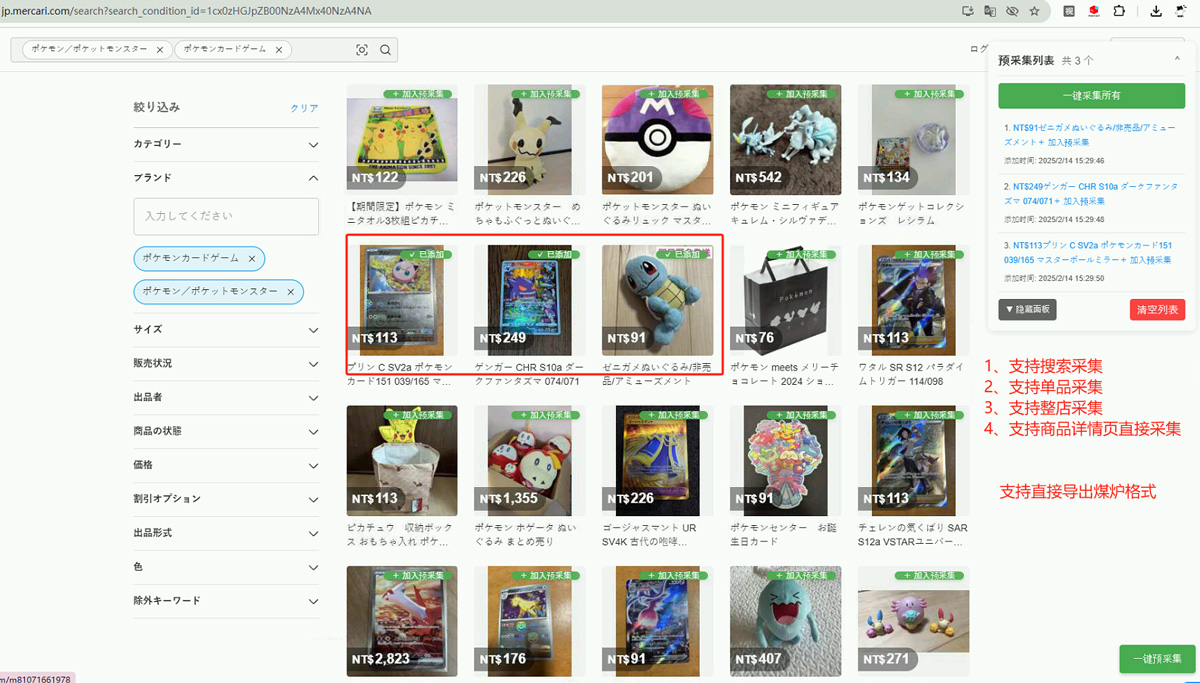The height and width of the screenshot is (683, 1200).
Task: Type in the brand 入力してください field
Action: pos(226,216)
